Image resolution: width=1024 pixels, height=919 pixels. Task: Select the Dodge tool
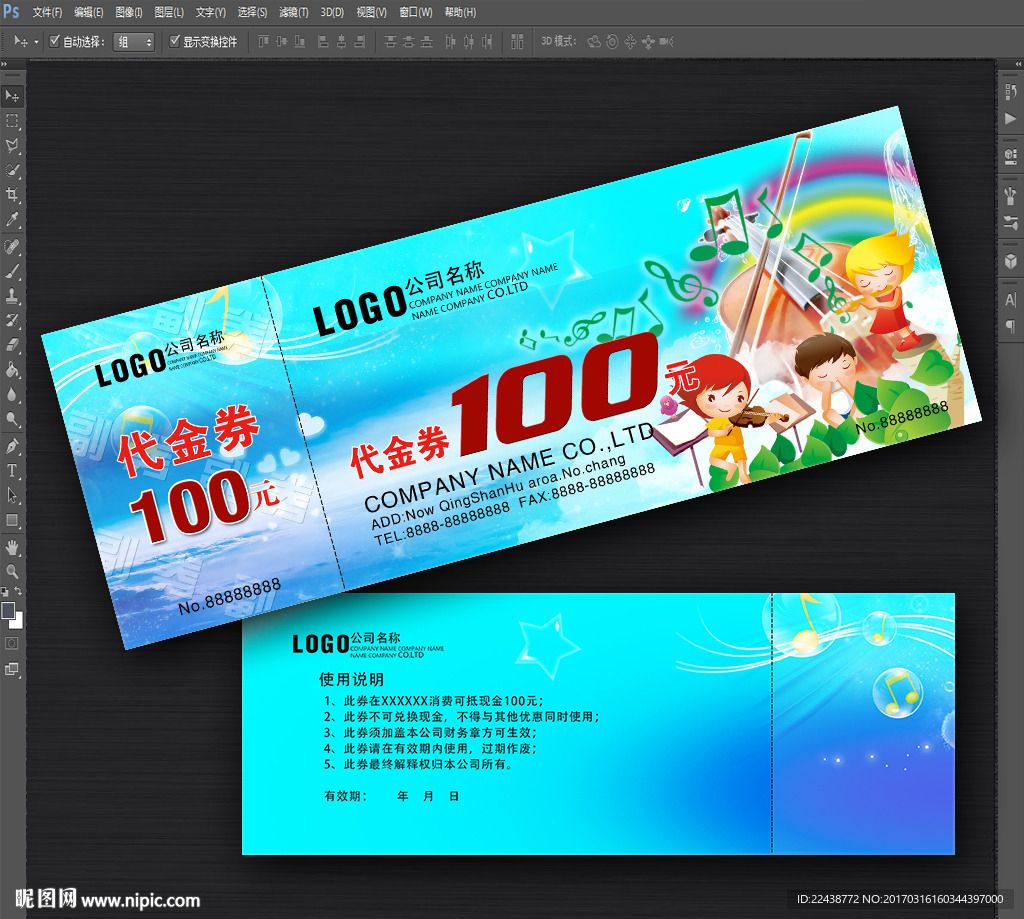[12, 419]
